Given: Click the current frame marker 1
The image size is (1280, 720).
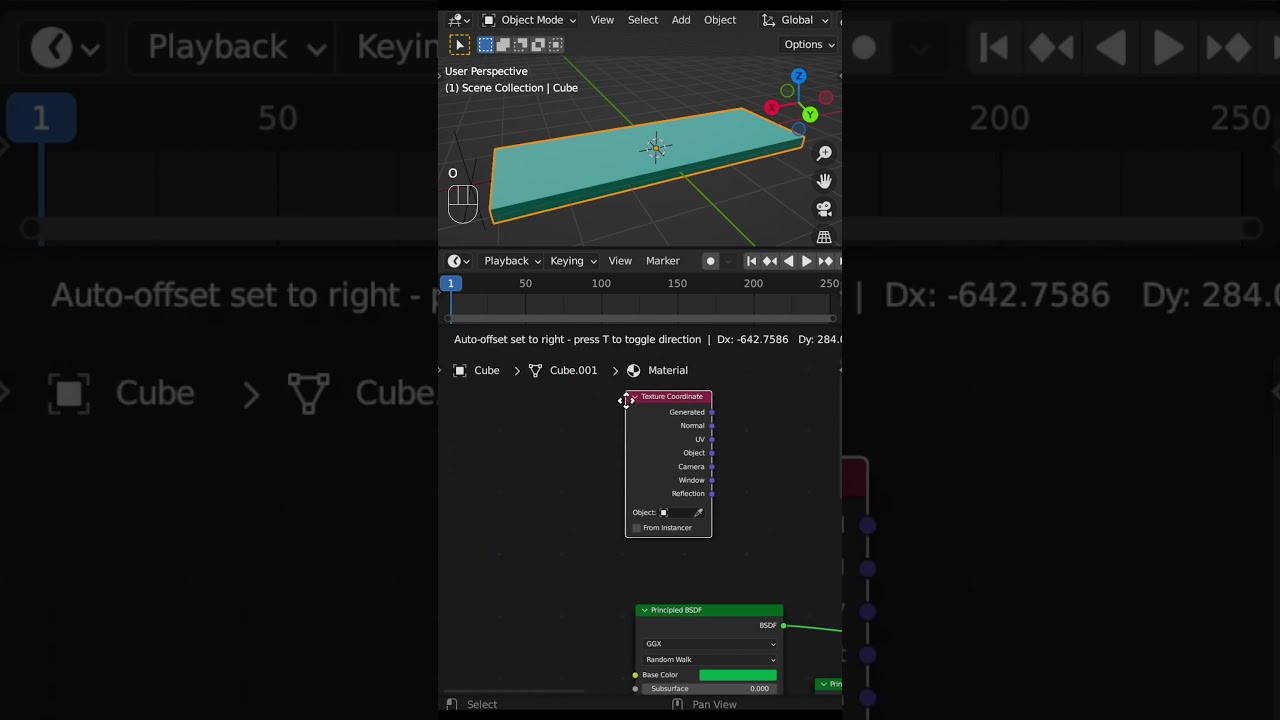Looking at the screenshot, I should pyautogui.click(x=450, y=283).
